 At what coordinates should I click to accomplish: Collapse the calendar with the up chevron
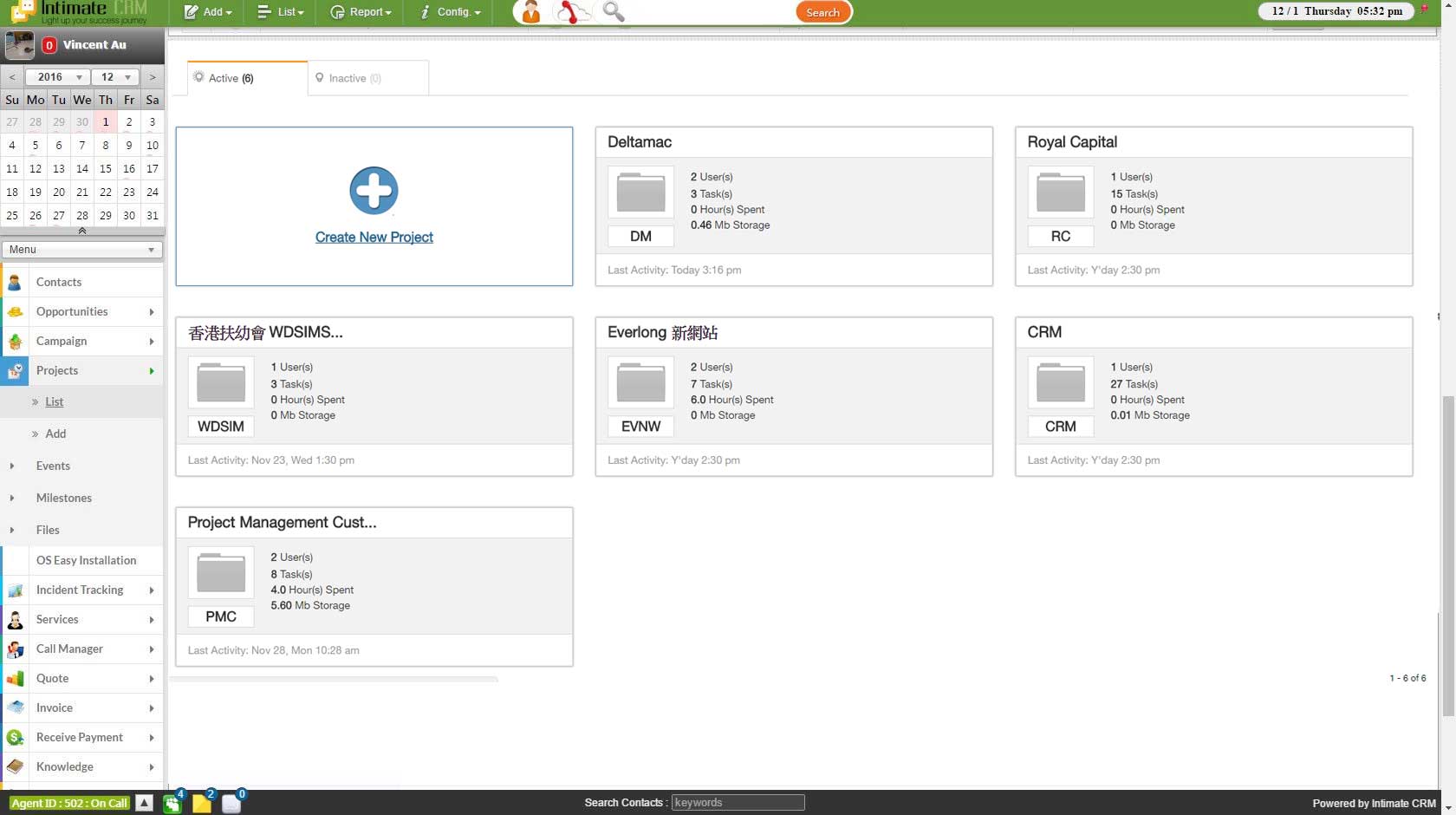81,231
